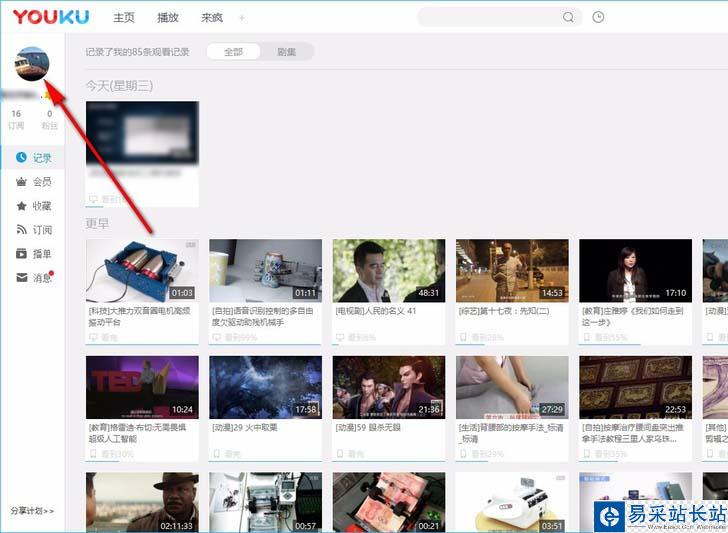Open 订阅 subscriptions in sidebar
The height and width of the screenshot is (533, 728).
tap(32, 230)
